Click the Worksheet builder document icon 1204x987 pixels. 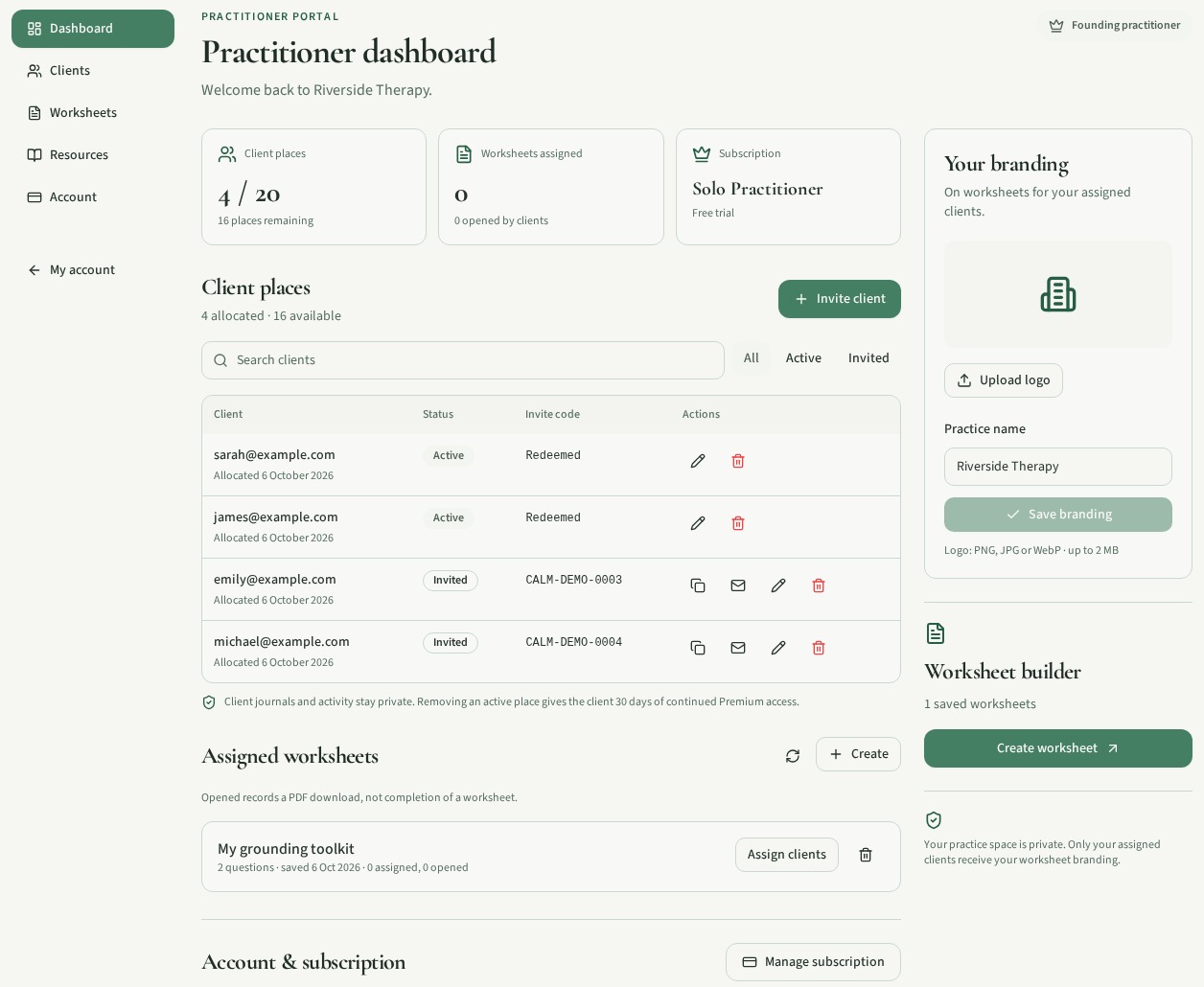pyautogui.click(x=936, y=633)
